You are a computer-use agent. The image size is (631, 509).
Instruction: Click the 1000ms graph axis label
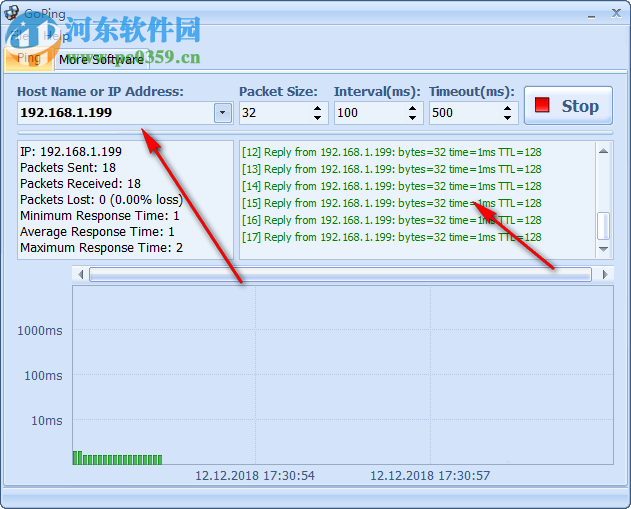click(x=40, y=331)
